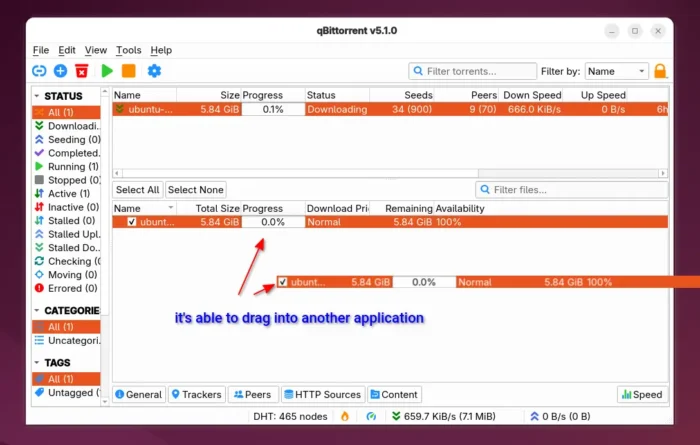Switch to the HTTP Sources tab
The image size is (700, 445).
pyautogui.click(x=323, y=395)
